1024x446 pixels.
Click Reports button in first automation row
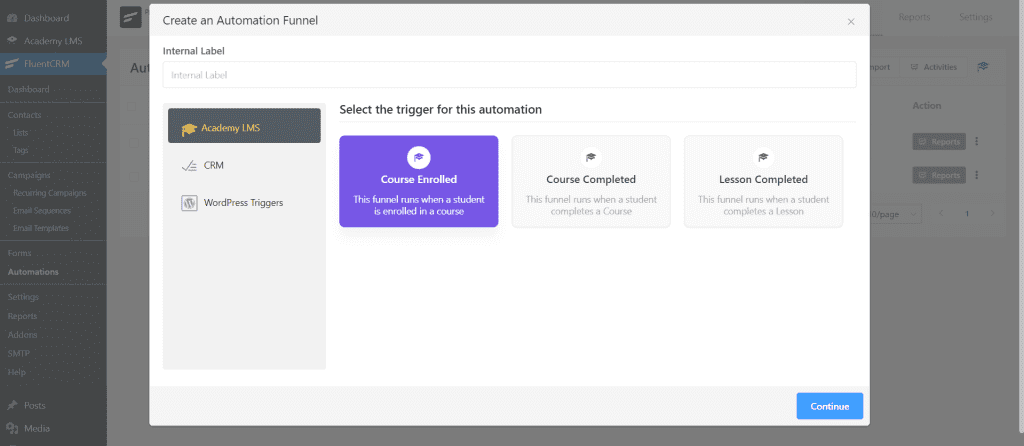(939, 141)
